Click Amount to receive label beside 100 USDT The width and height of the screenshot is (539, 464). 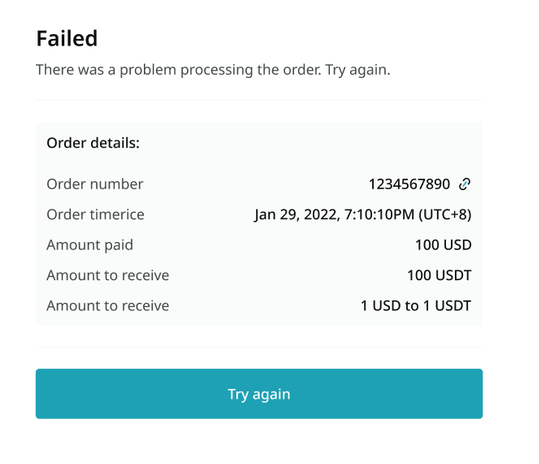(x=108, y=275)
